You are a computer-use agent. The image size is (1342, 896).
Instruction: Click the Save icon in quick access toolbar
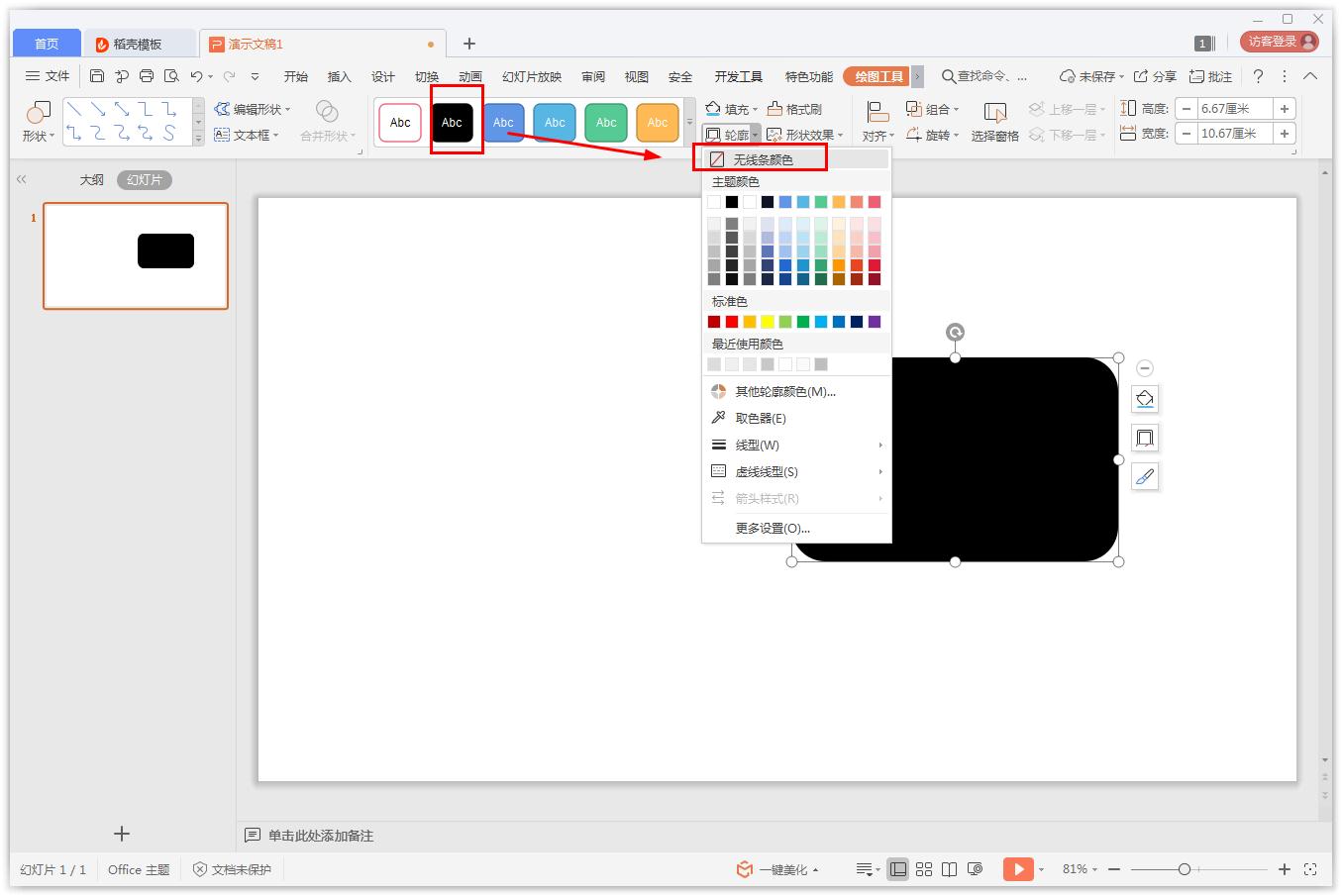(x=96, y=76)
